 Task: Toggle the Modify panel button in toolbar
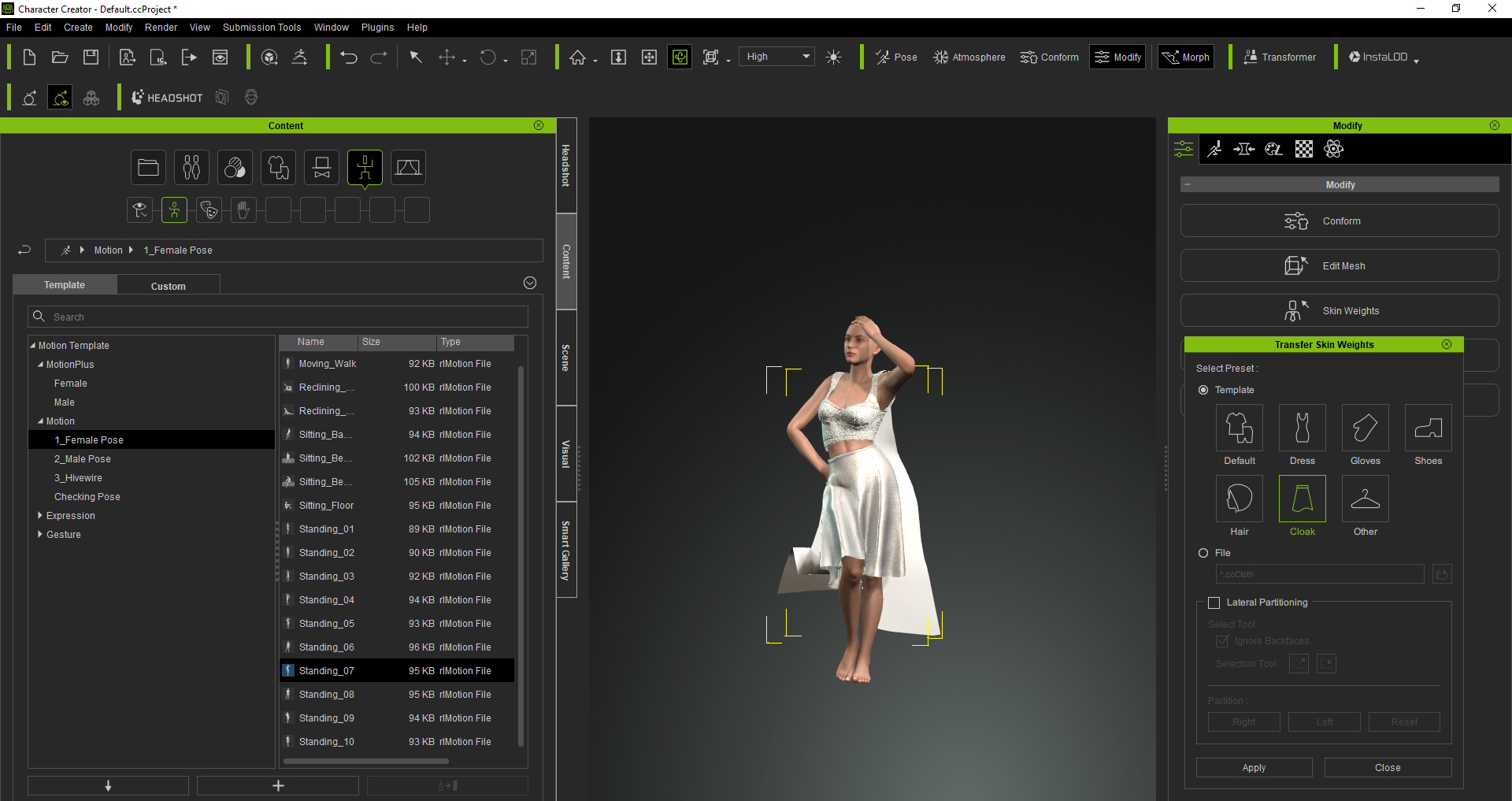tap(1117, 57)
